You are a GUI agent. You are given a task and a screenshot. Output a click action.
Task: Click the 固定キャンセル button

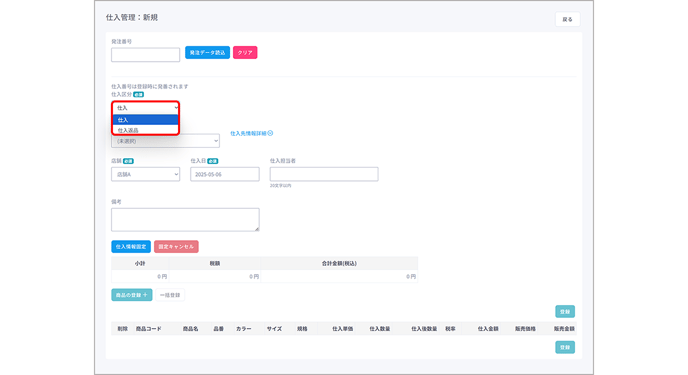pyautogui.click(x=176, y=246)
